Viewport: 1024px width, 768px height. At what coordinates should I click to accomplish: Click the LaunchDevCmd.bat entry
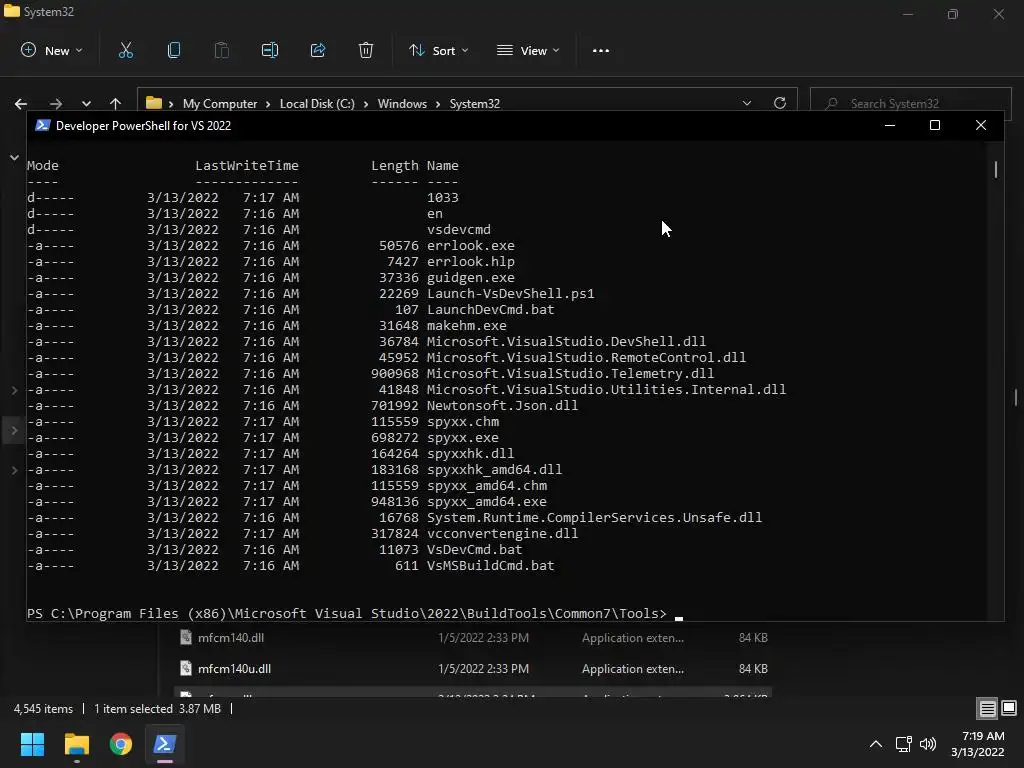[x=490, y=310]
